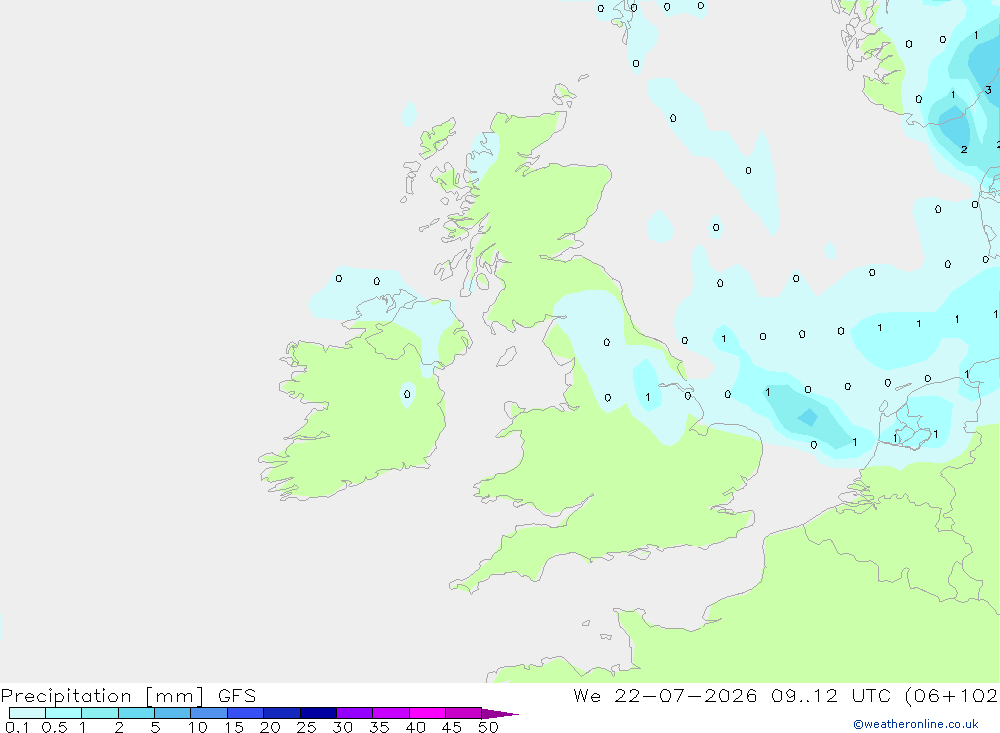Click the purple over-50 legend arrow
1000x733 pixels.
500,714
